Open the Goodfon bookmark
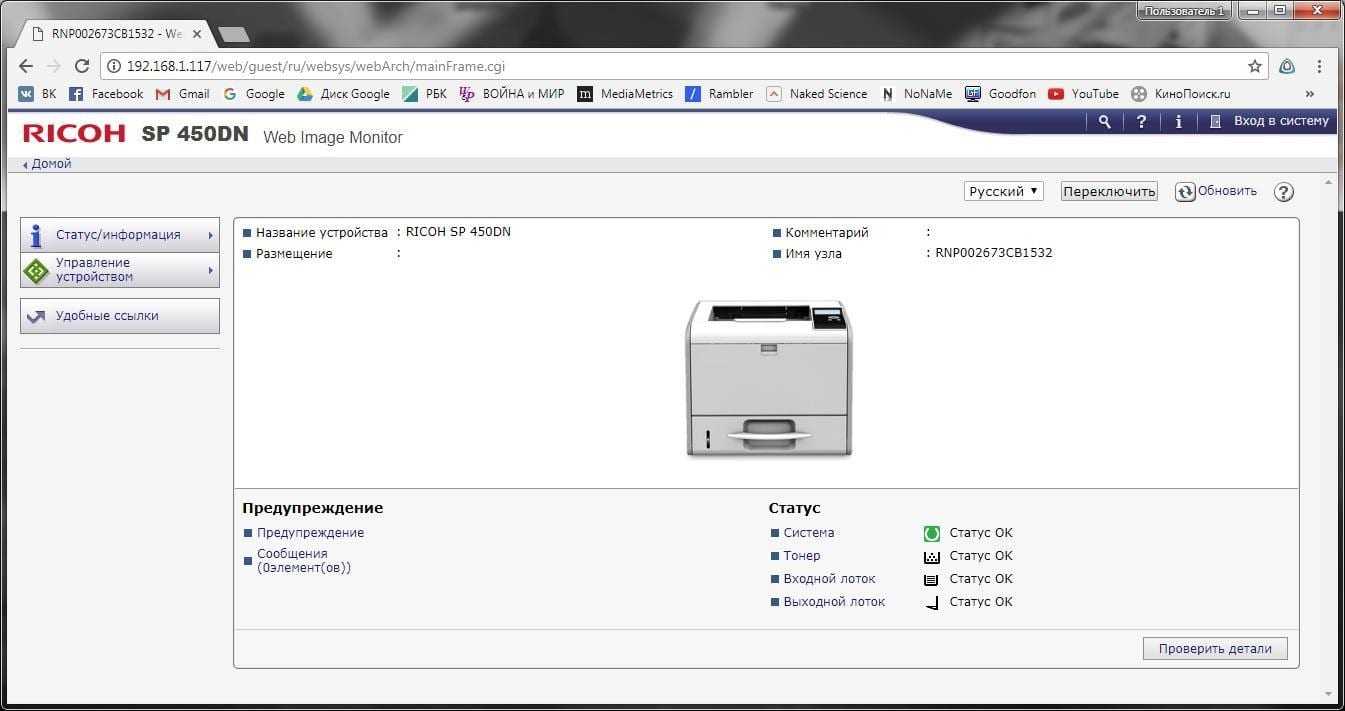1345x711 pixels. (1001, 94)
